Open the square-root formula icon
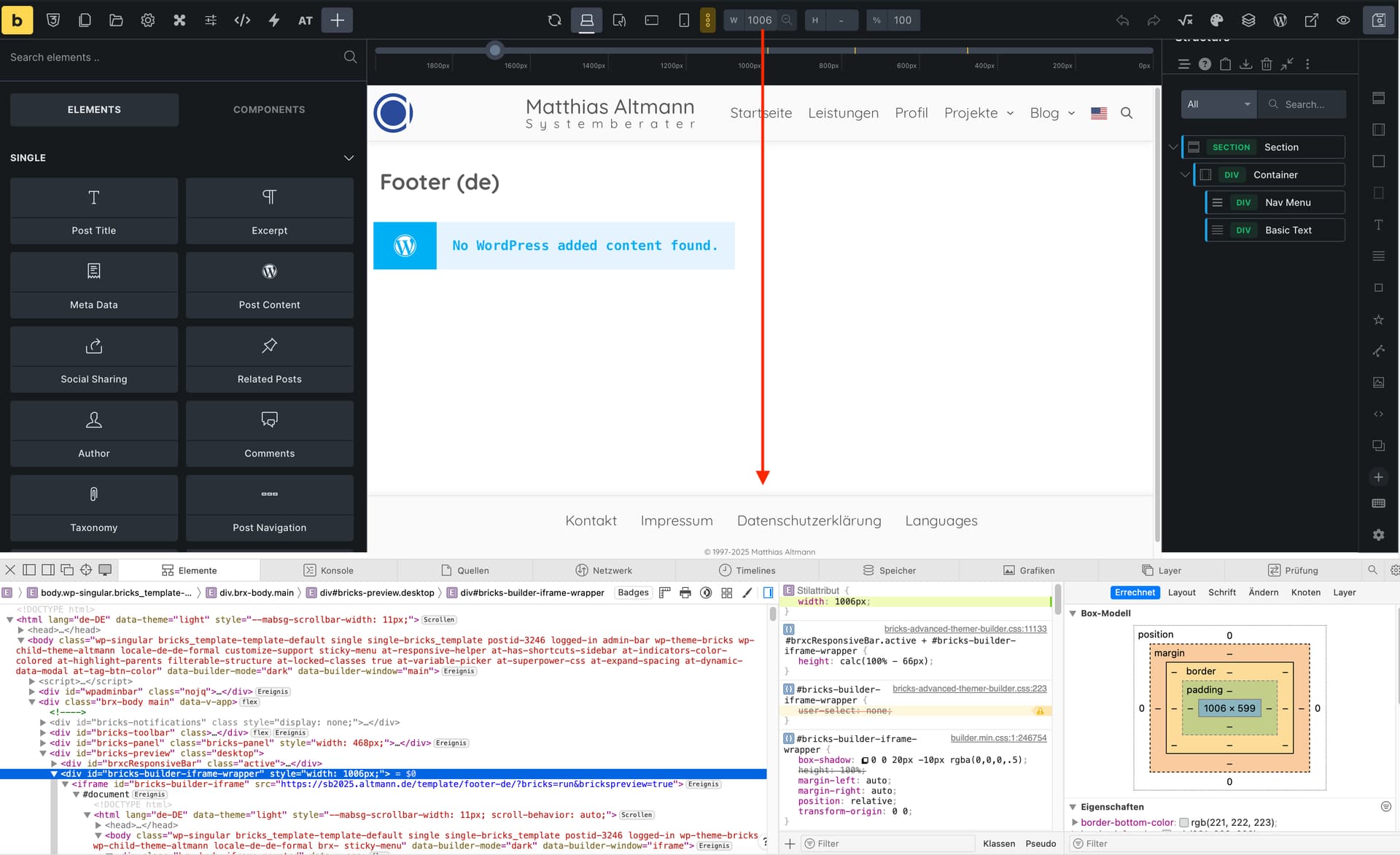Viewport: 1400px width, 855px height. [1186, 20]
